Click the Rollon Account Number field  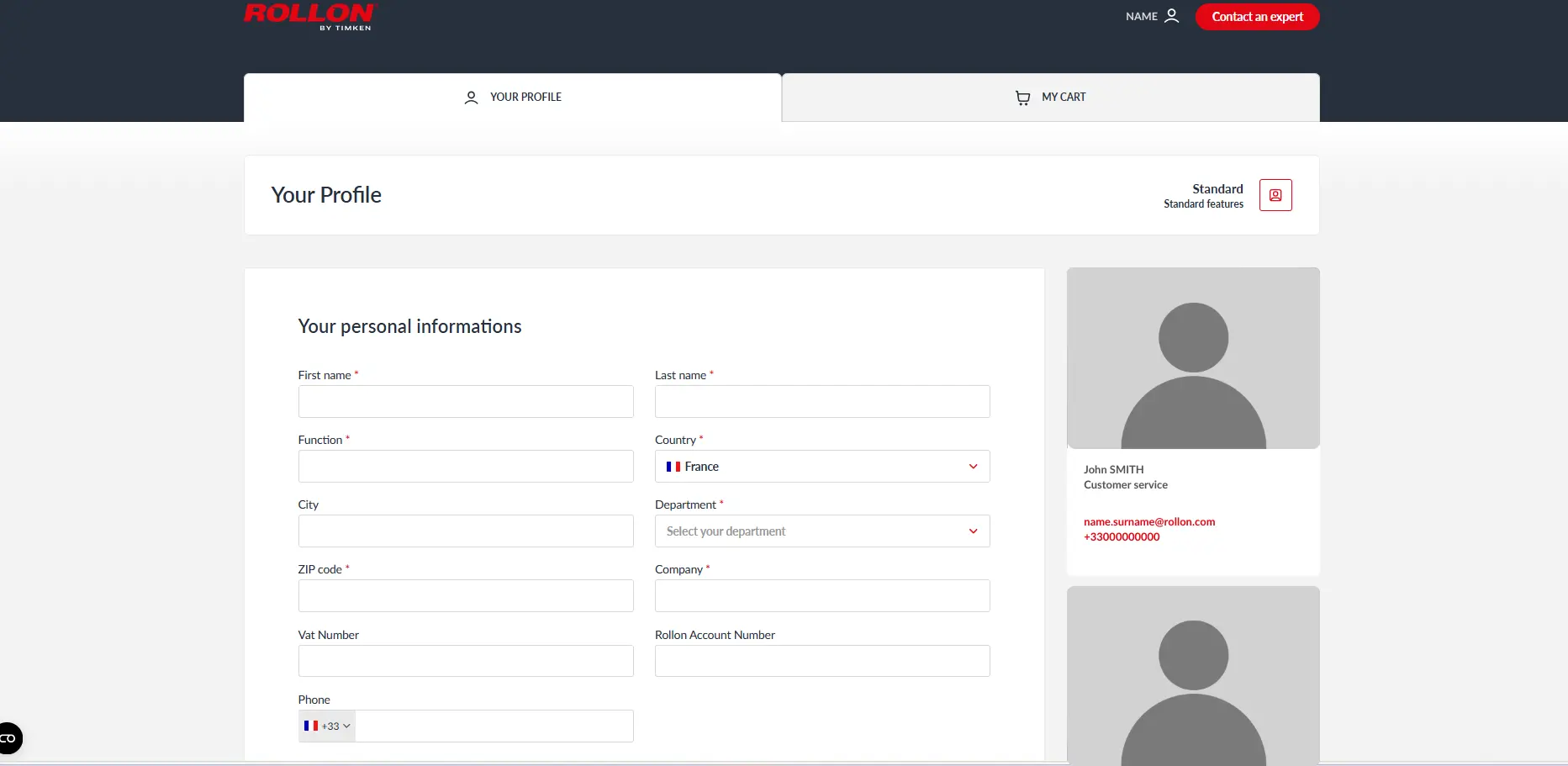point(822,661)
